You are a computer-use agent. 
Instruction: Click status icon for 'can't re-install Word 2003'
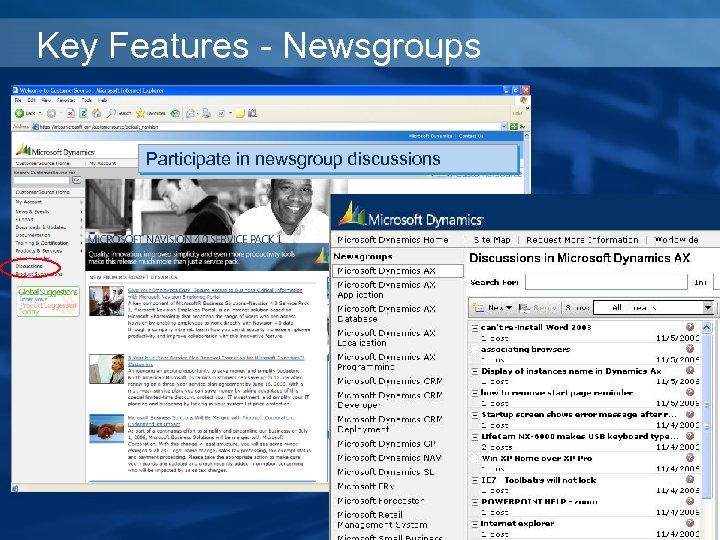690,327
